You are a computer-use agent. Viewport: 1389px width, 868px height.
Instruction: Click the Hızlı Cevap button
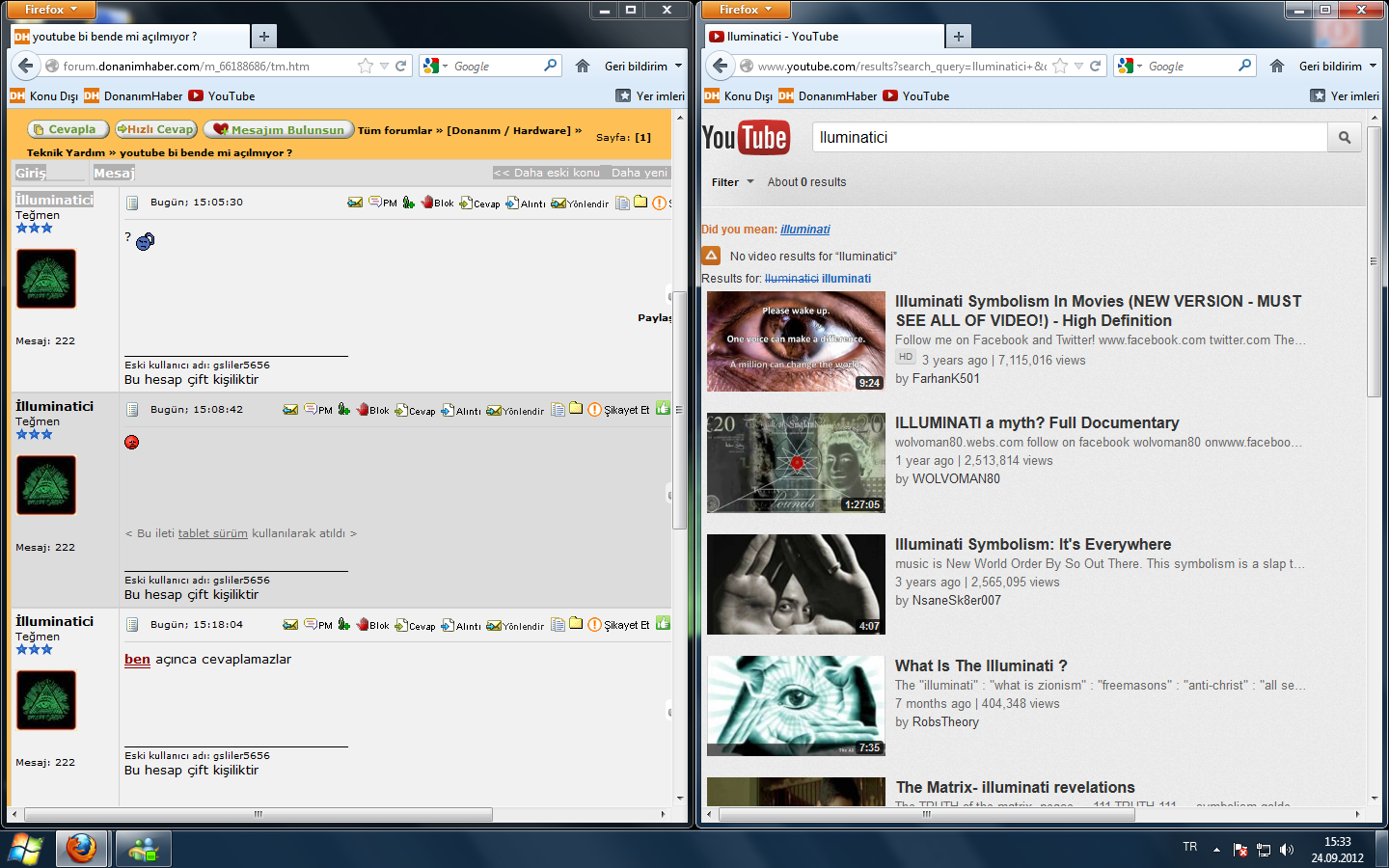(156, 129)
